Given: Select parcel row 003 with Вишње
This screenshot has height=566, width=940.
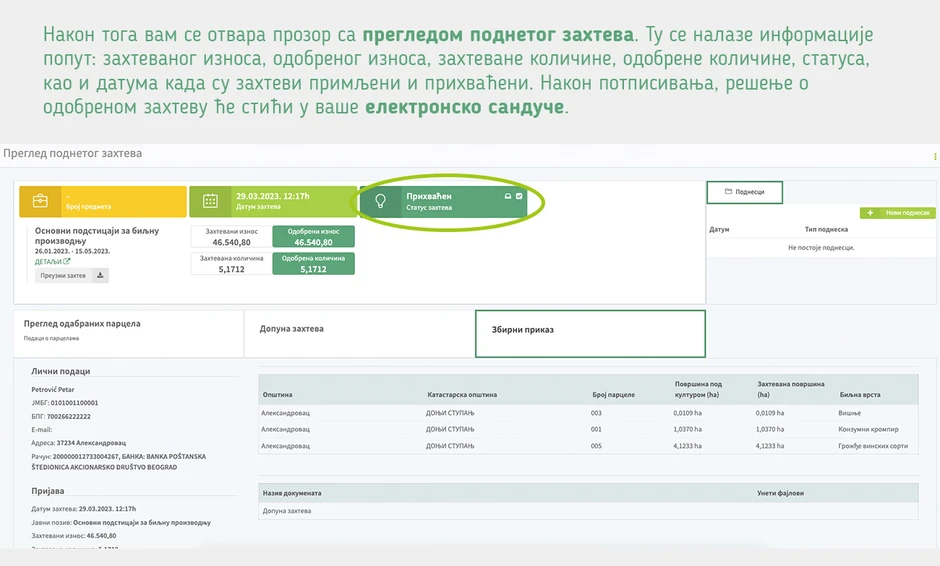Looking at the screenshot, I should point(588,412).
